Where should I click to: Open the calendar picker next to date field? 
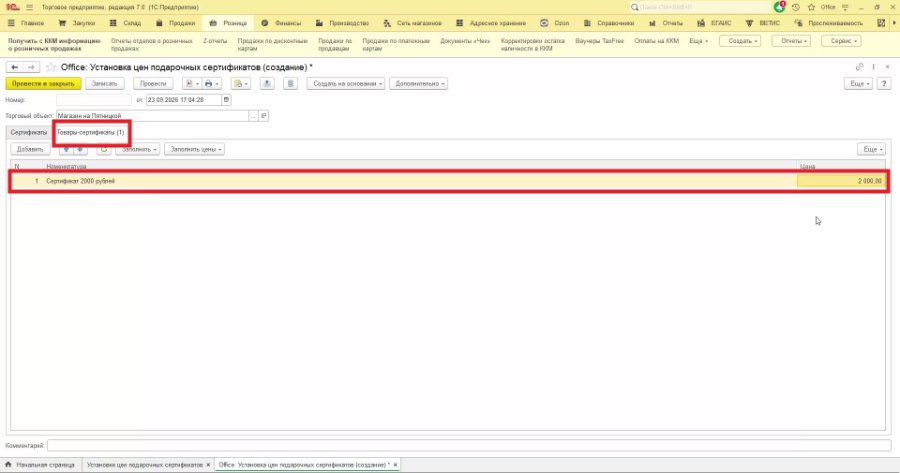coord(226,100)
